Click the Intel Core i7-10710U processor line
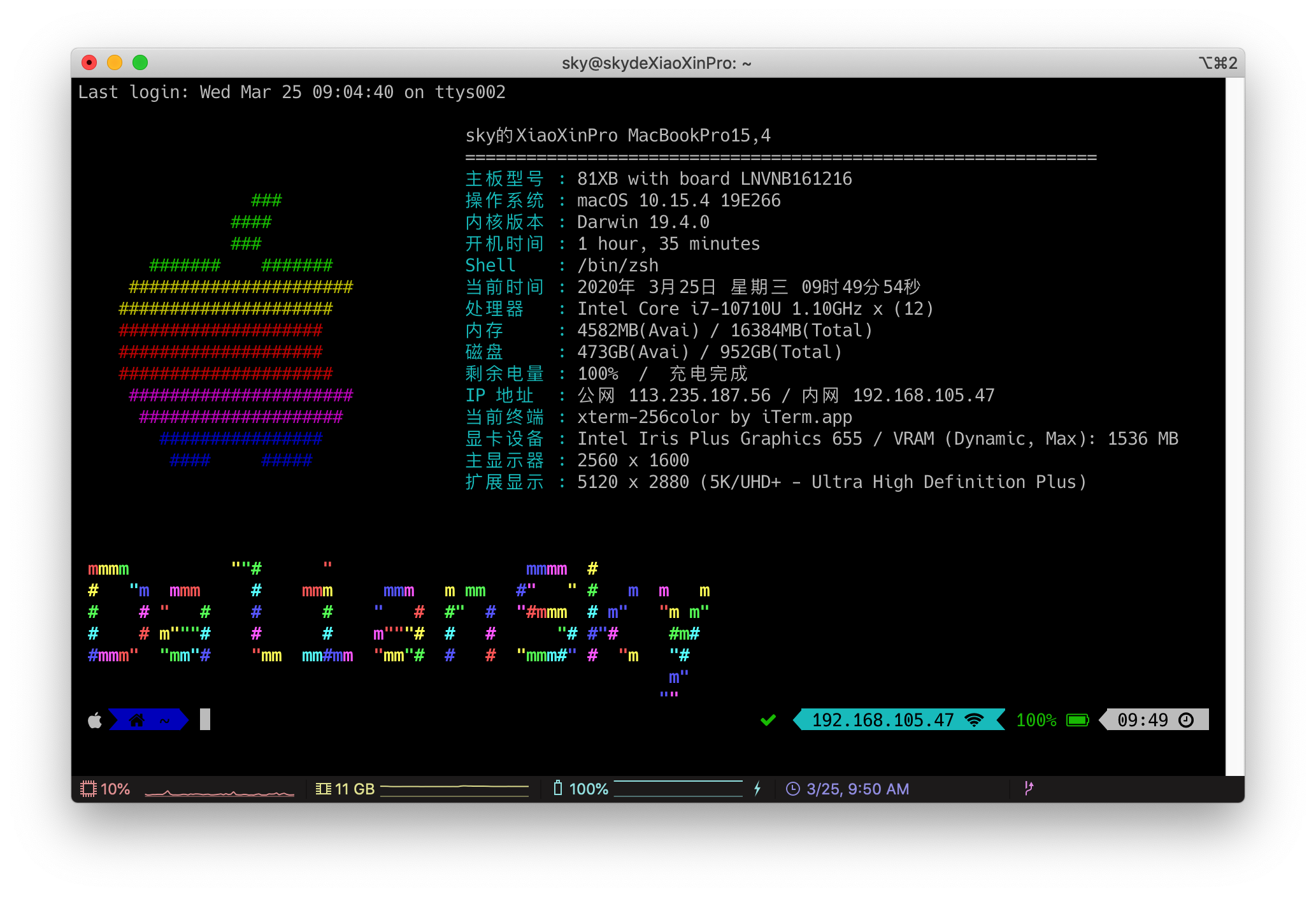The image size is (1316, 897). pyautogui.click(x=755, y=309)
